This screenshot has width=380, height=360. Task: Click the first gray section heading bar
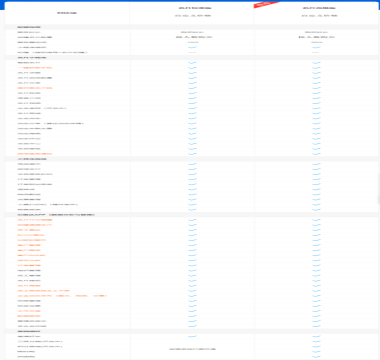[x=192, y=27]
